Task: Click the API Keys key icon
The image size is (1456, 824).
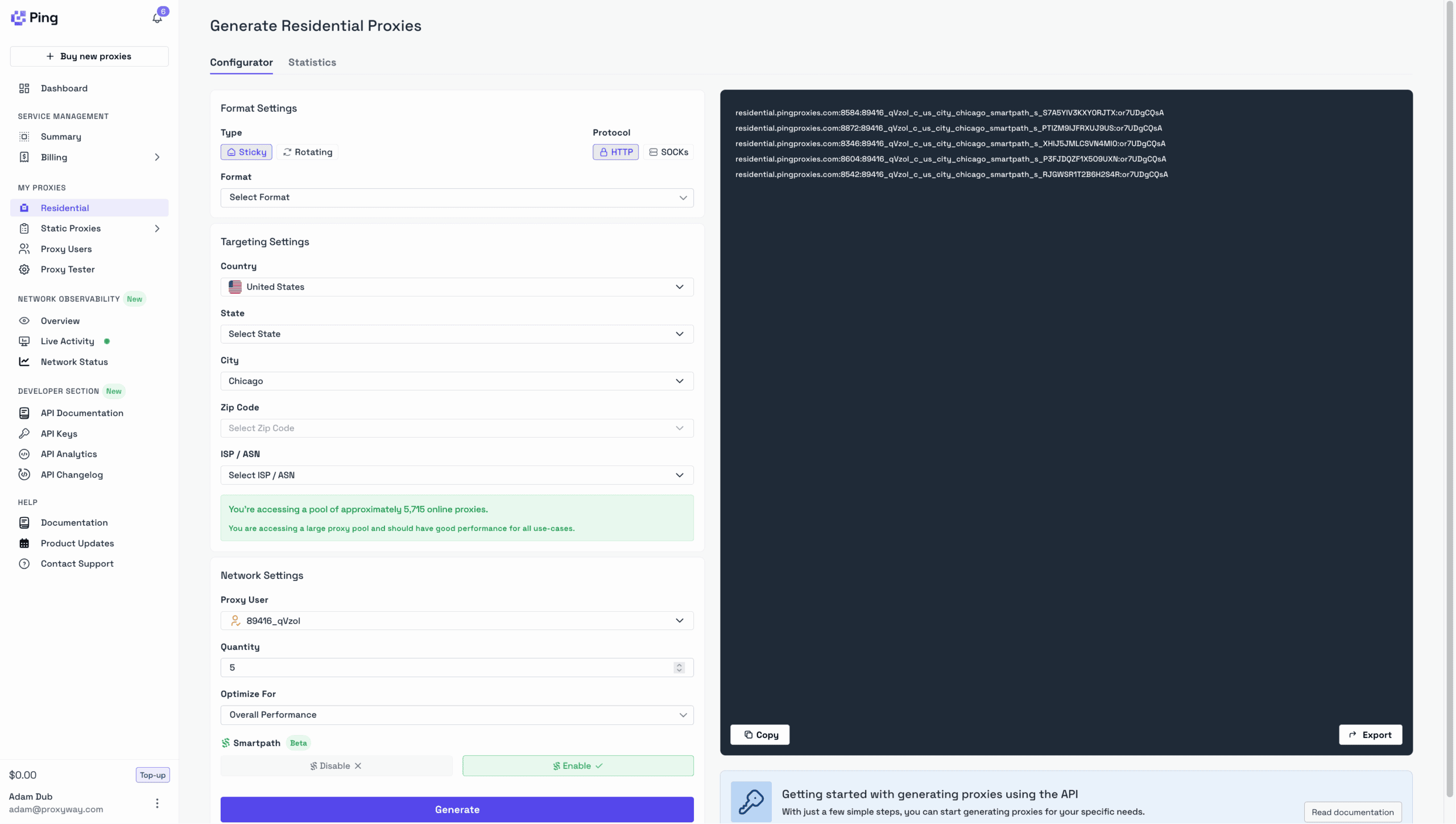Action: point(24,434)
